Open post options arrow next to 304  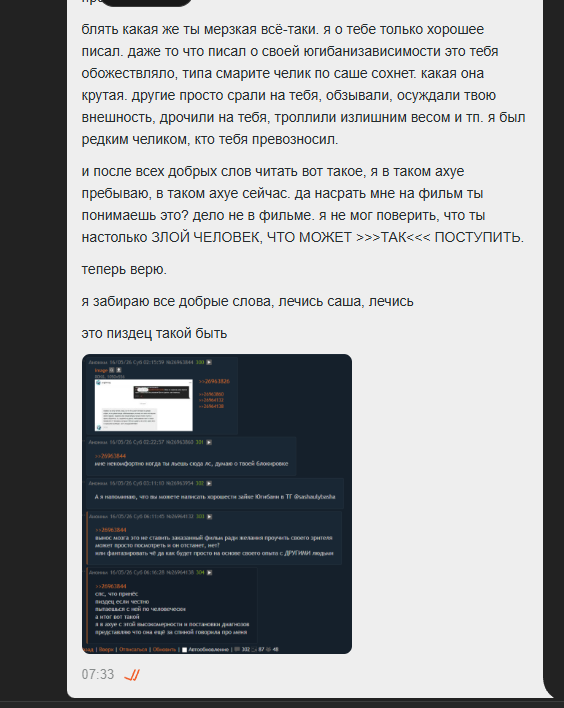point(209,573)
